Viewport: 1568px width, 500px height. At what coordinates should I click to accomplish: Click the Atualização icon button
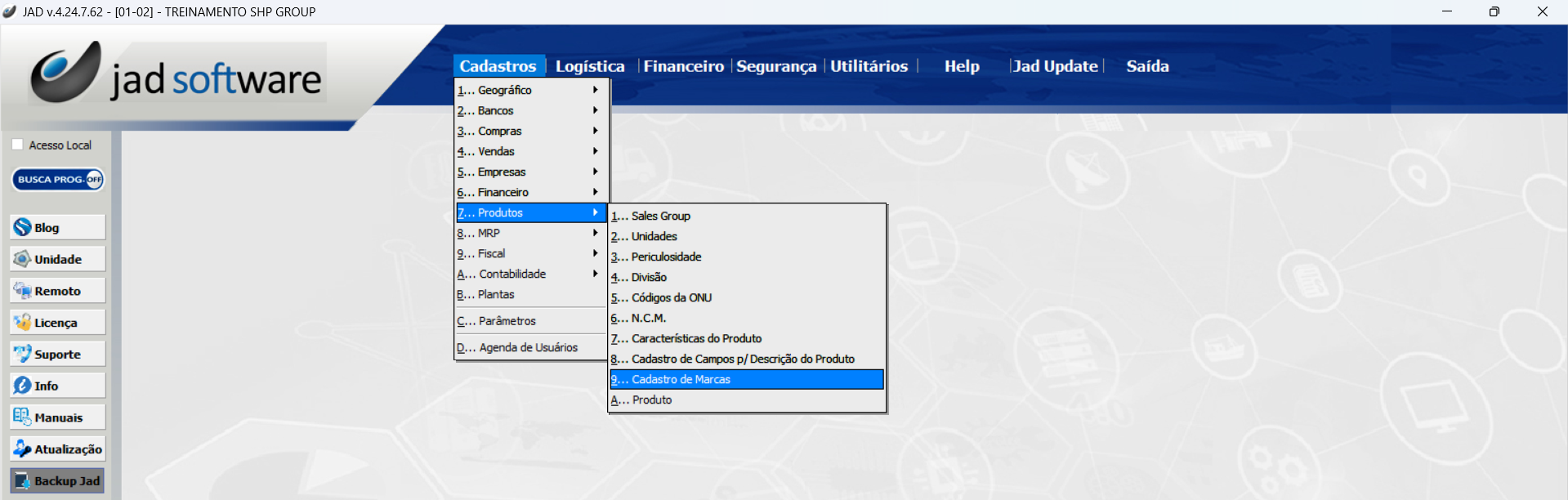pos(57,449)
